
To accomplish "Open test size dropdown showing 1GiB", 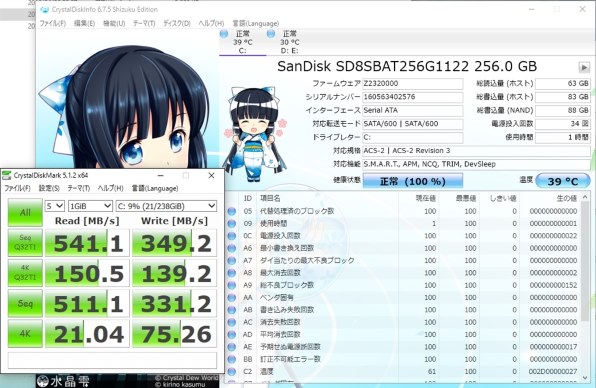I will [90, 206].
